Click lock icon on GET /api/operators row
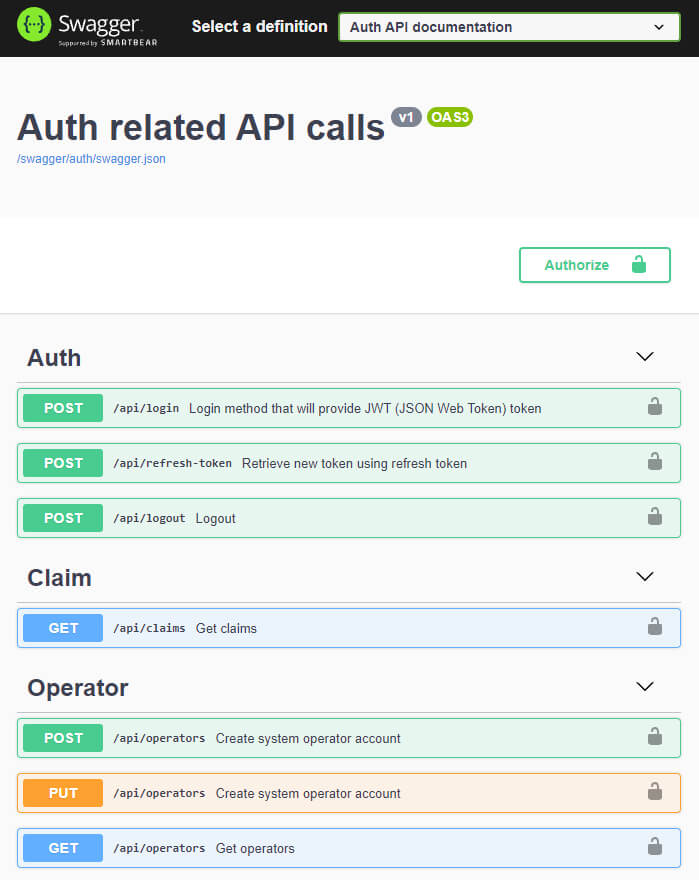This screenshot has width=699, height=880. pos(655,846)
